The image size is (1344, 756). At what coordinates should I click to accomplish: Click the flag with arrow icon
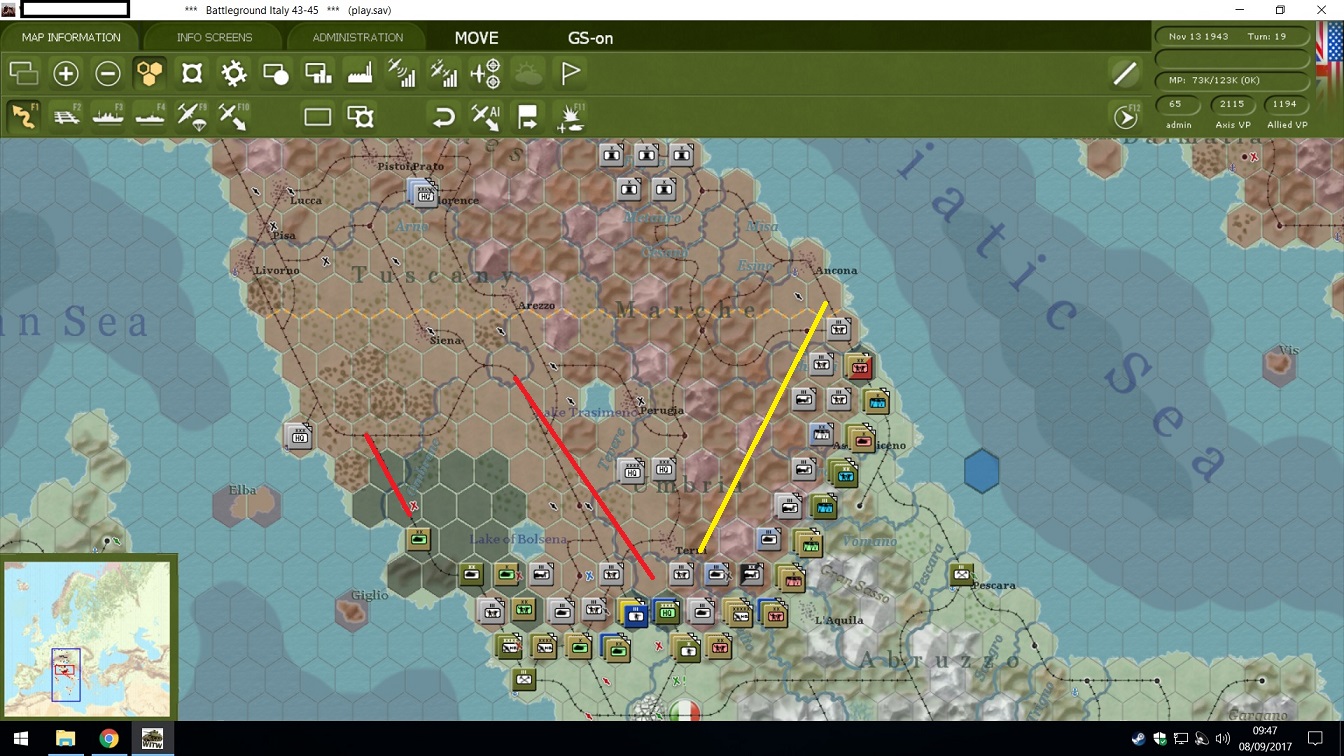[x=528, y=117]
